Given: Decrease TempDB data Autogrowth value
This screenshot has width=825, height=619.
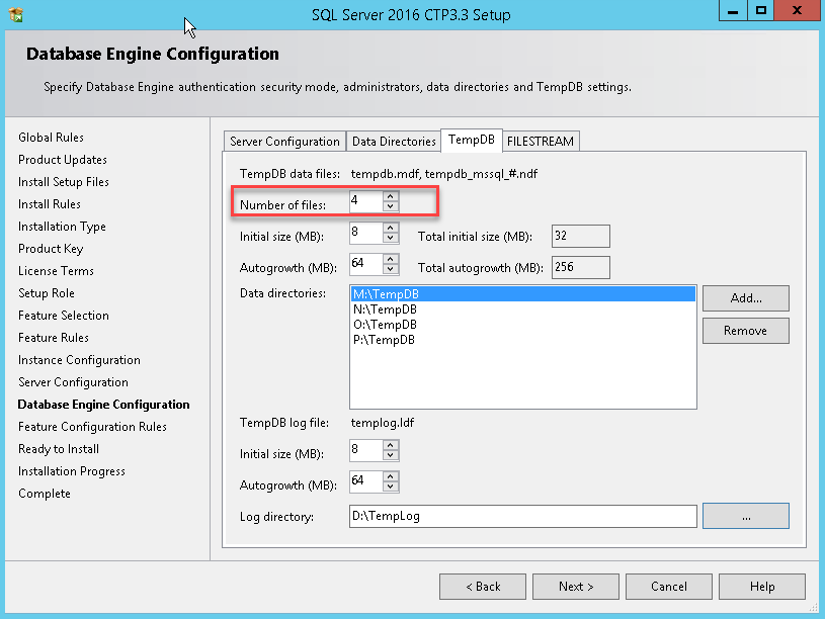Looking at the screenshot, I should [390, 271].
